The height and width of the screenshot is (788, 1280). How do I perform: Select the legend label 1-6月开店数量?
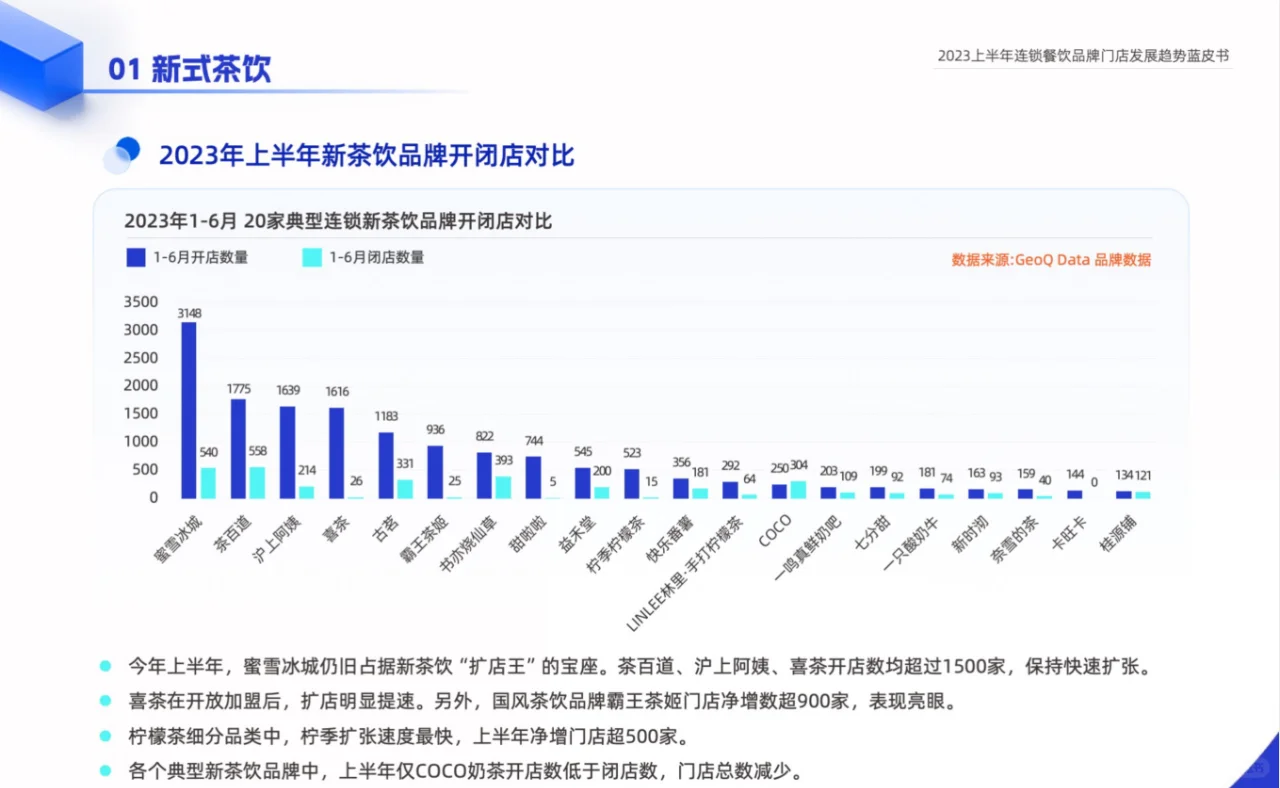[x=200, y=258]
